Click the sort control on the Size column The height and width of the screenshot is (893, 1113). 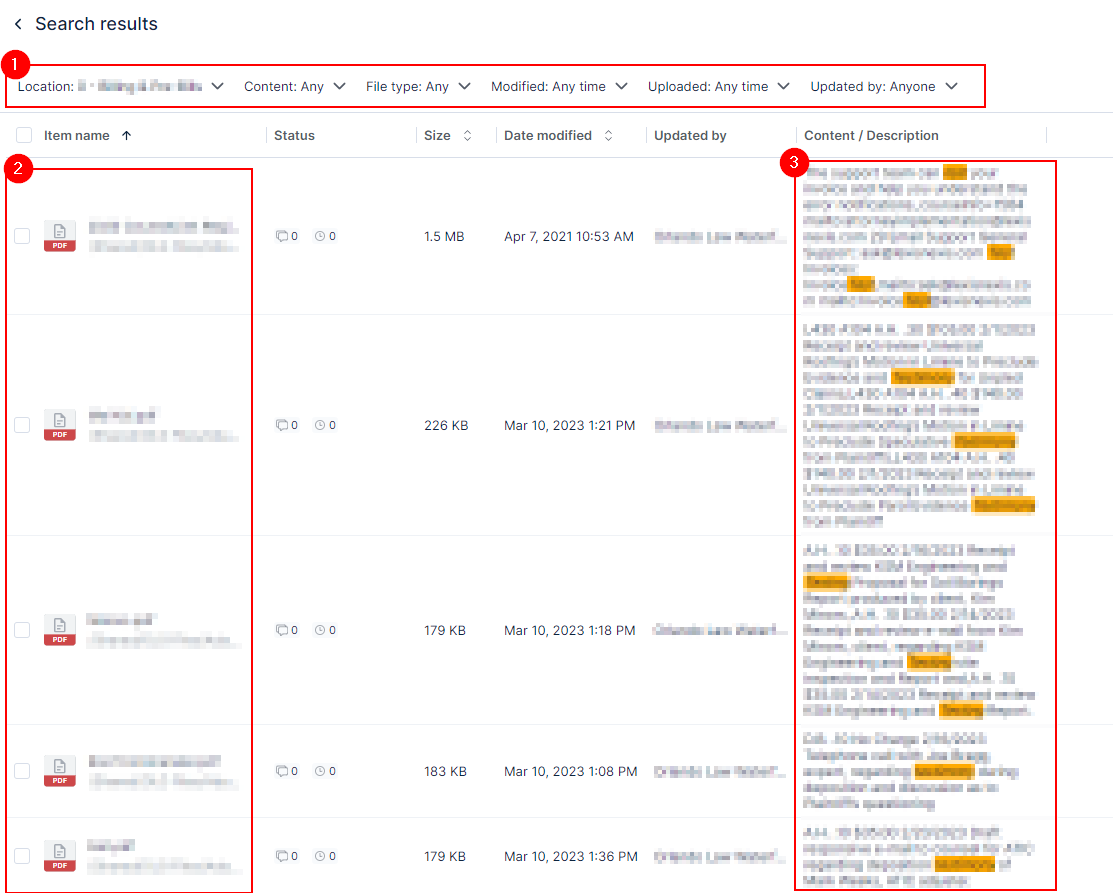468,135
